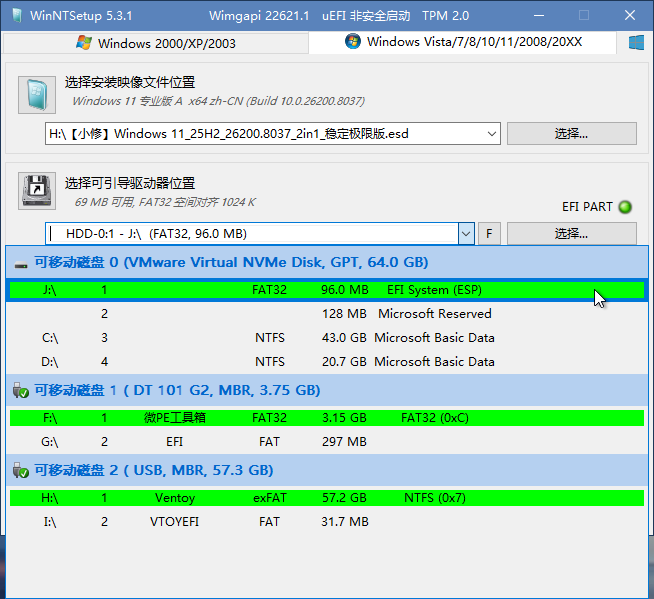Click the boot drive Select button
Viewport: 654px width, 599px height.
pyautogui.click(x=571, y=234)
